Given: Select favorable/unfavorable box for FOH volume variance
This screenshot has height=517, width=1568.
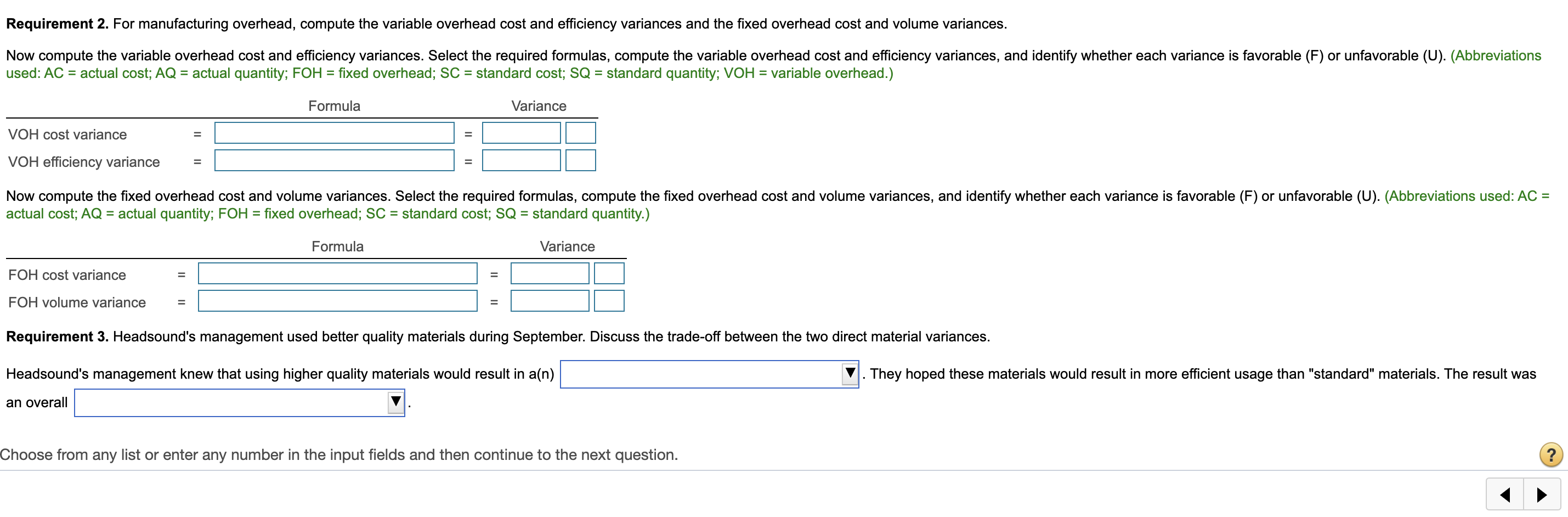Looking at the screenshot, I should click(609, 301).
